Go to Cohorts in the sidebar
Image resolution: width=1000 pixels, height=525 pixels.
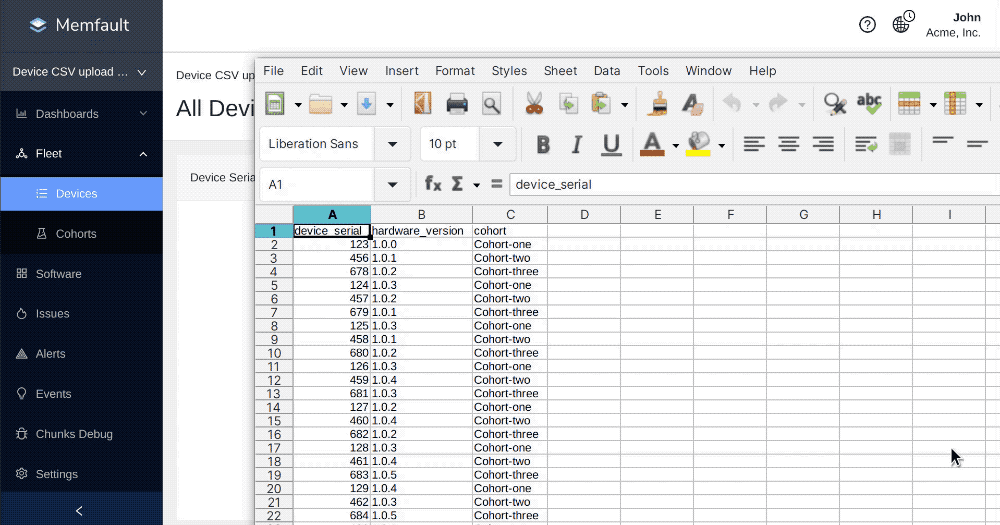pos(76,234)
